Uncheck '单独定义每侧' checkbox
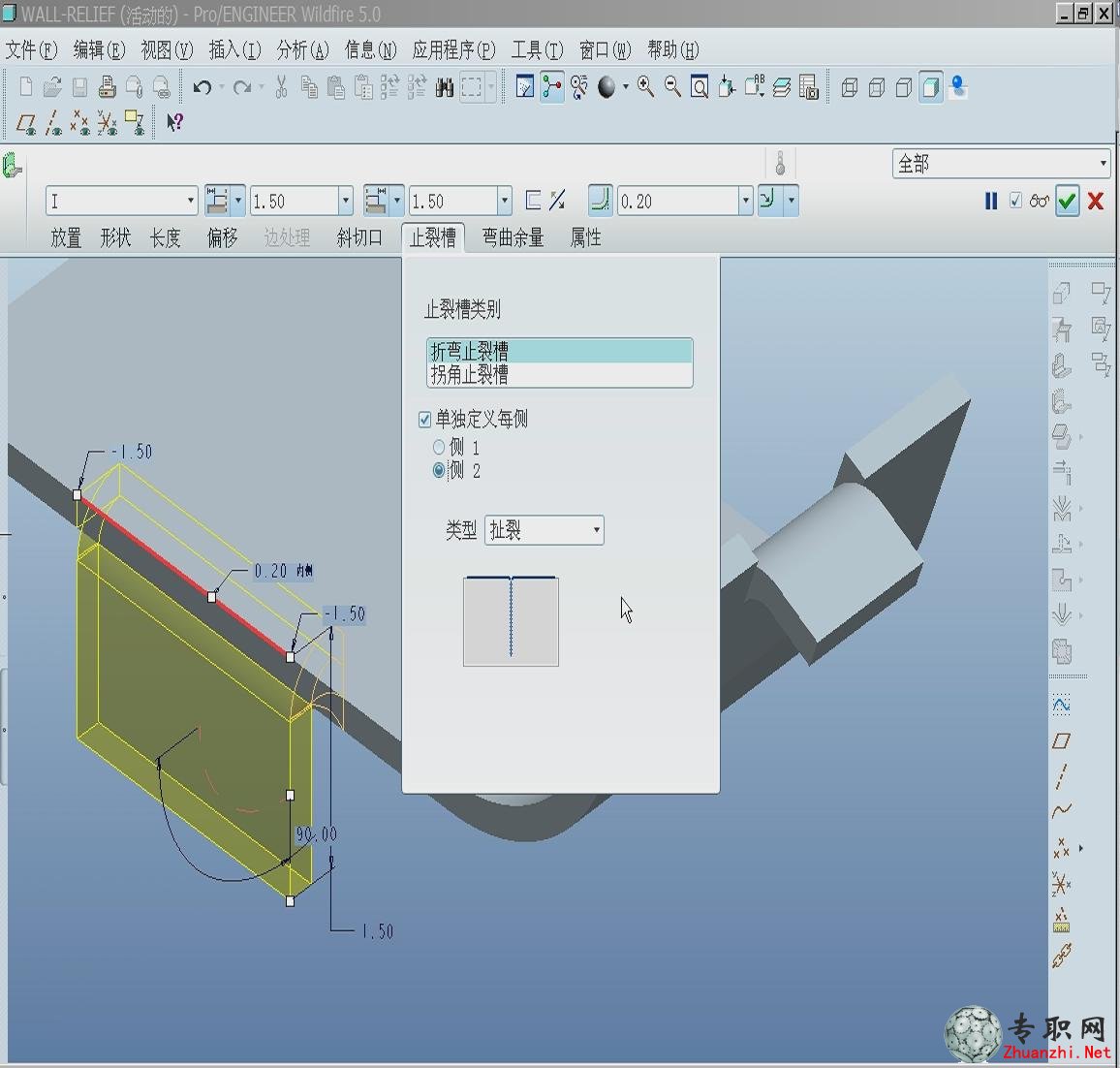Image resolution: width=1120 pixels, height=1068 pixels. (425, 420)
